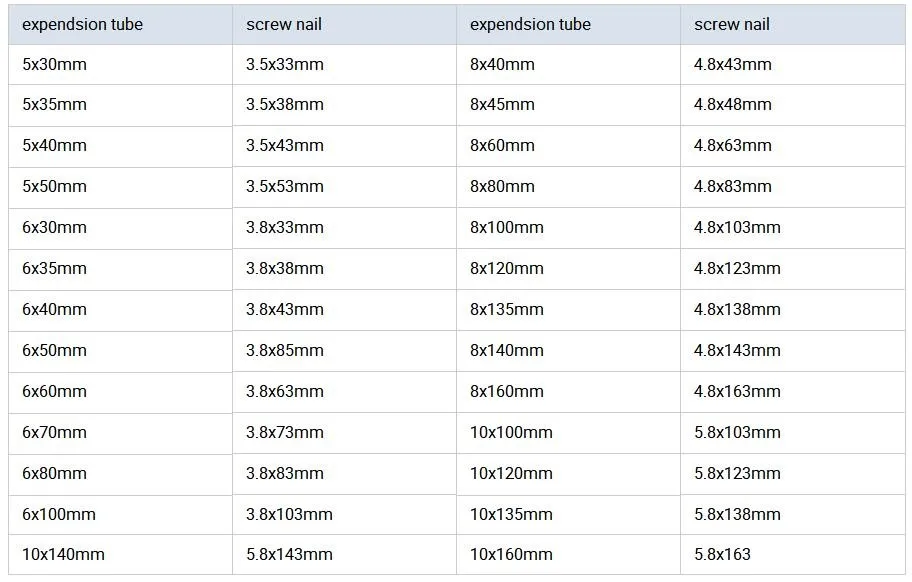Select the 4.8x43mm table cell
912x582 pixels.
coord(733,64)
